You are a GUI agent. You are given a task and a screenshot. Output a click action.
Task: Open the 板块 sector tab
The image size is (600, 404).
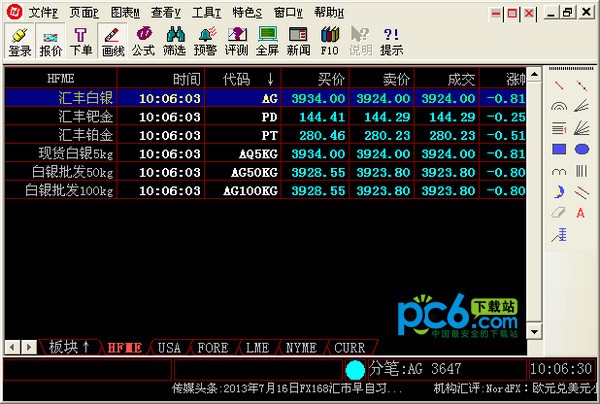[69, 347]
